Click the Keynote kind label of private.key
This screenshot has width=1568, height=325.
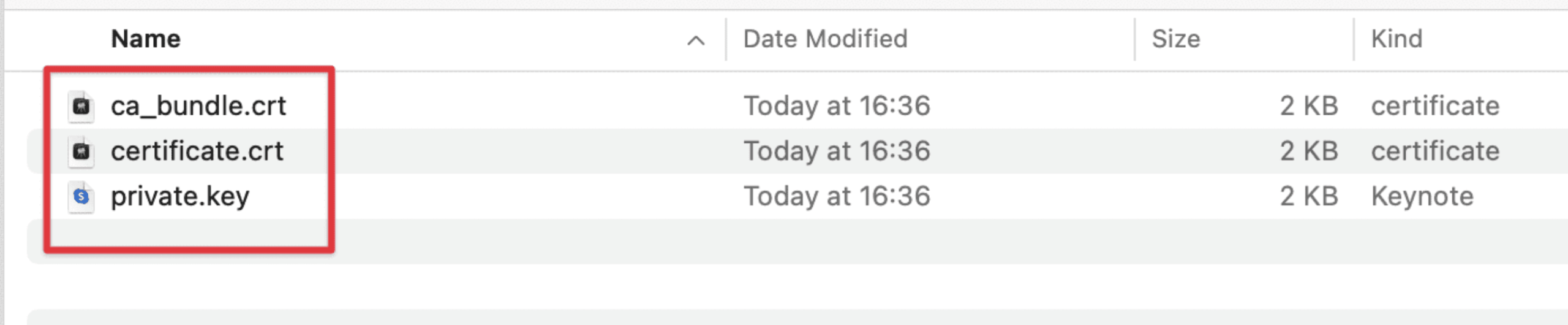(x=1422, y=197)
